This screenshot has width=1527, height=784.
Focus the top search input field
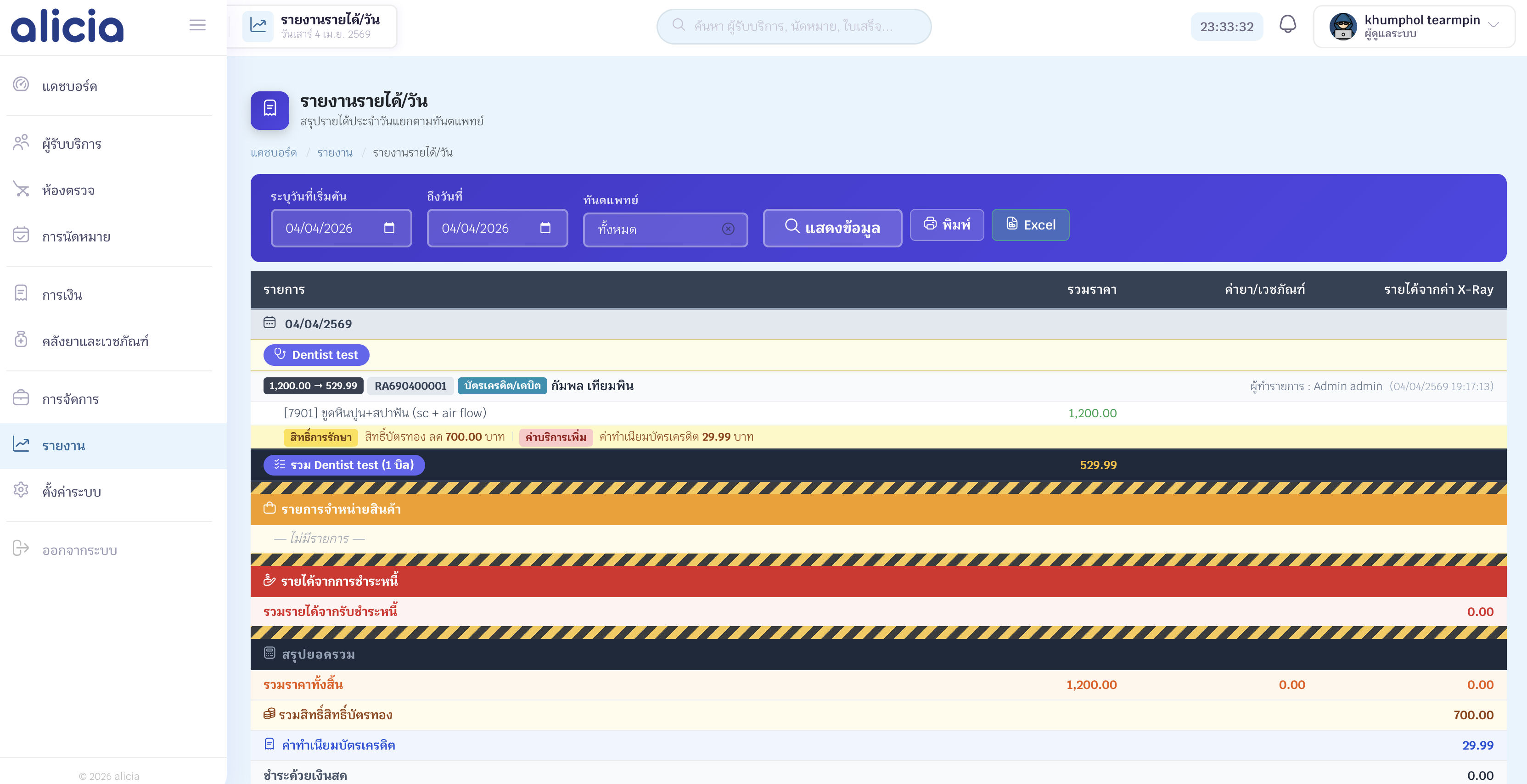[793, 27]
